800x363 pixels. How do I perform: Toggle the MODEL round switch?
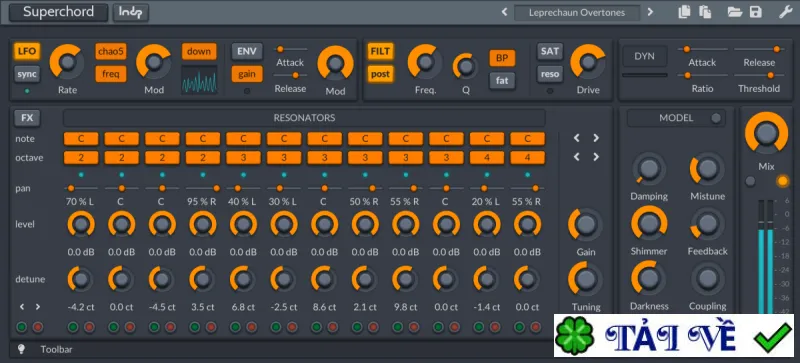pyautogui.click(x=716, y=118)
